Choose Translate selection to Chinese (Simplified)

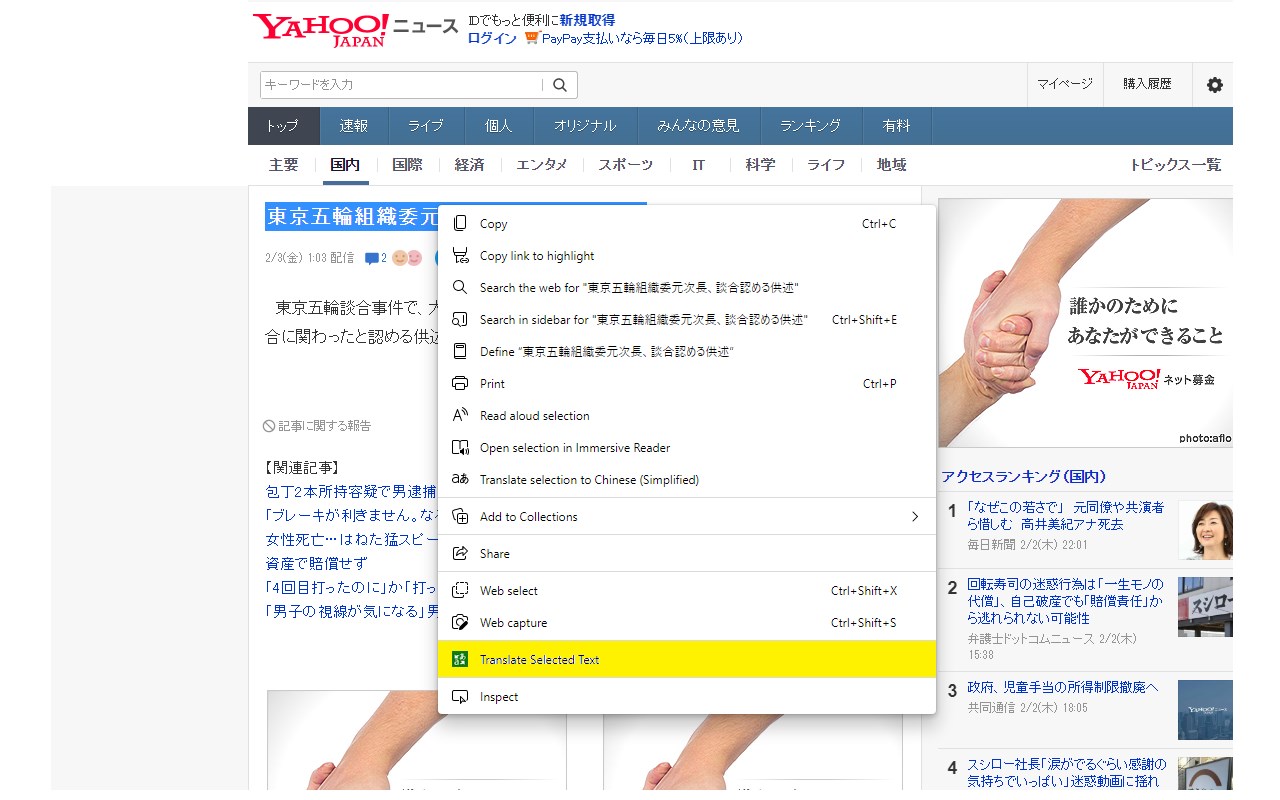pyautogui.click(x=687, y=480)
